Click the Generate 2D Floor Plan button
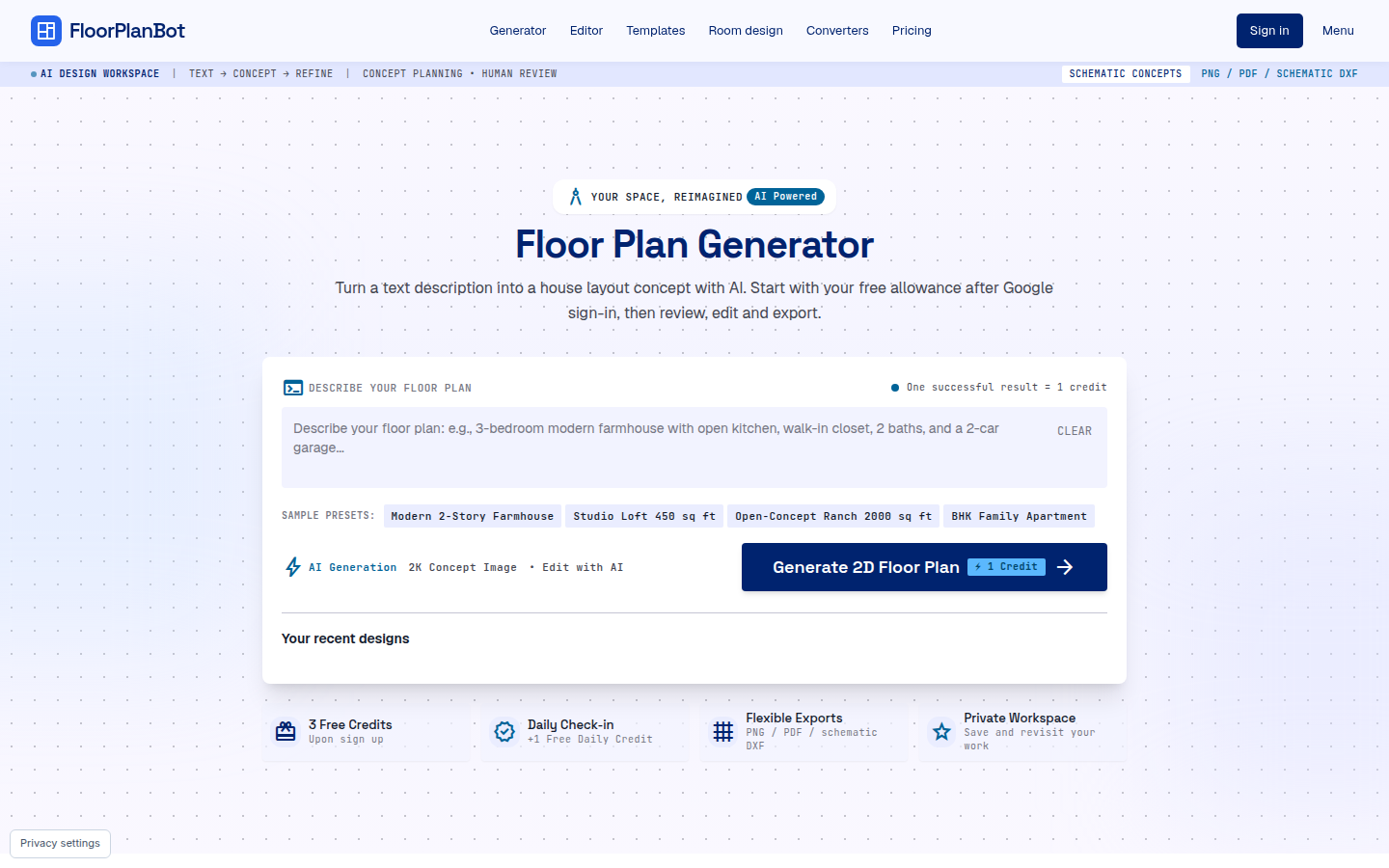This screenshot has width=1389, height=868. (x=924, y=567)
